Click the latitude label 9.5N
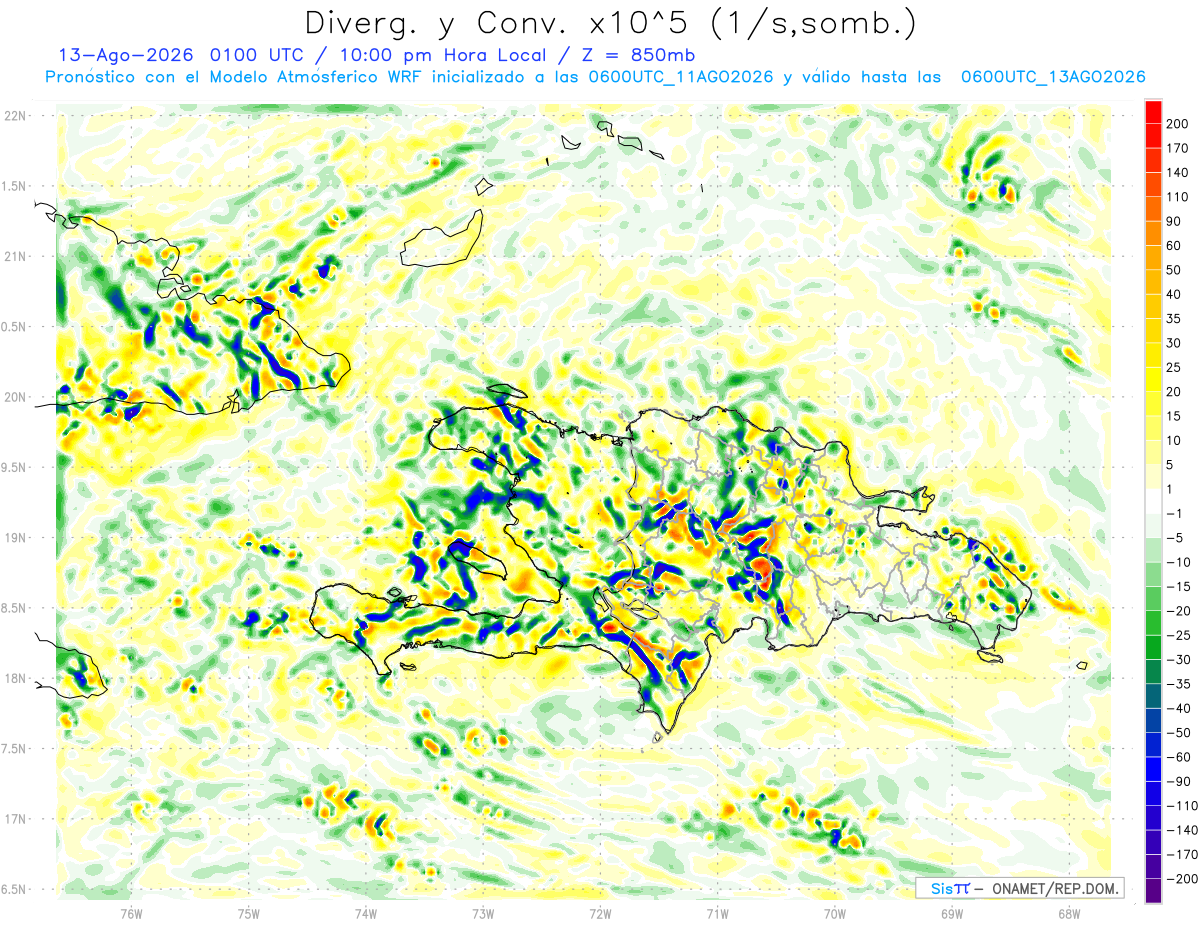 point(14,467)
